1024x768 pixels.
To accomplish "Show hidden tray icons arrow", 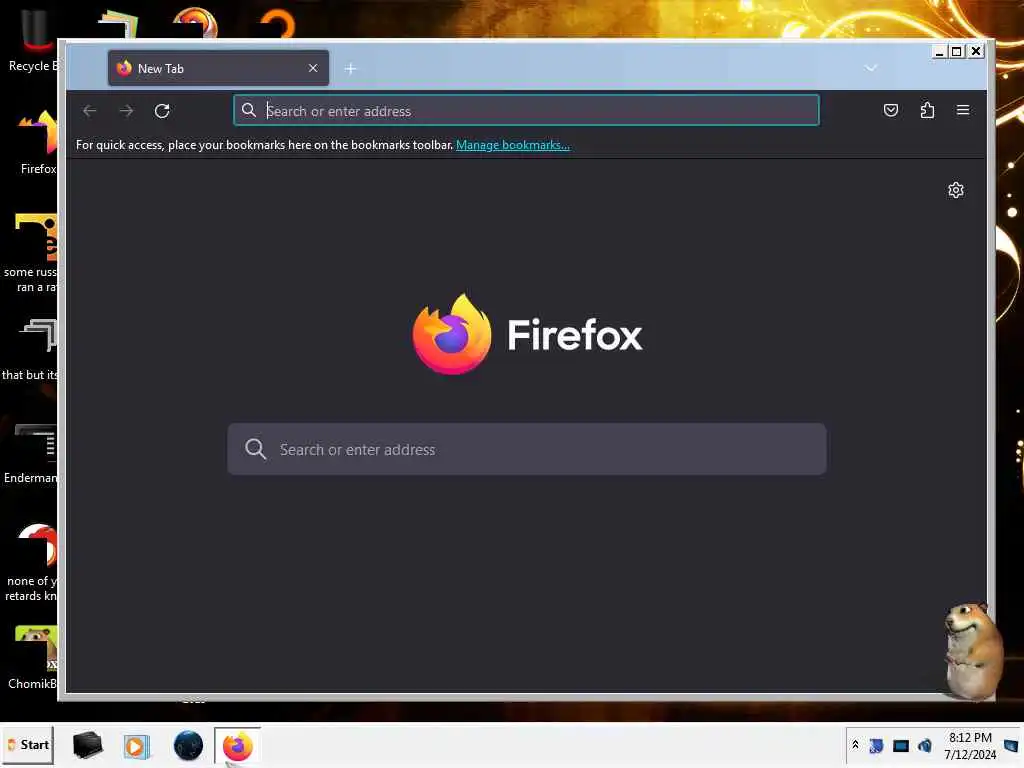I will pos(855,745).
